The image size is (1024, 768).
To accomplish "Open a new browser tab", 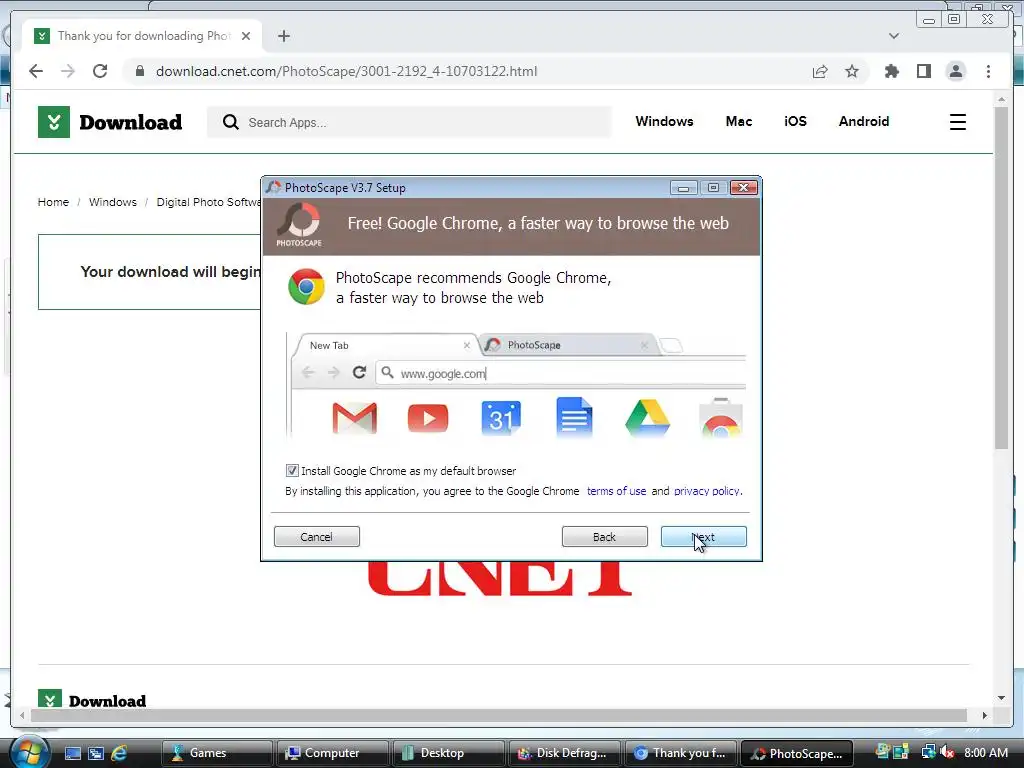I will click(x=283, y=36).
